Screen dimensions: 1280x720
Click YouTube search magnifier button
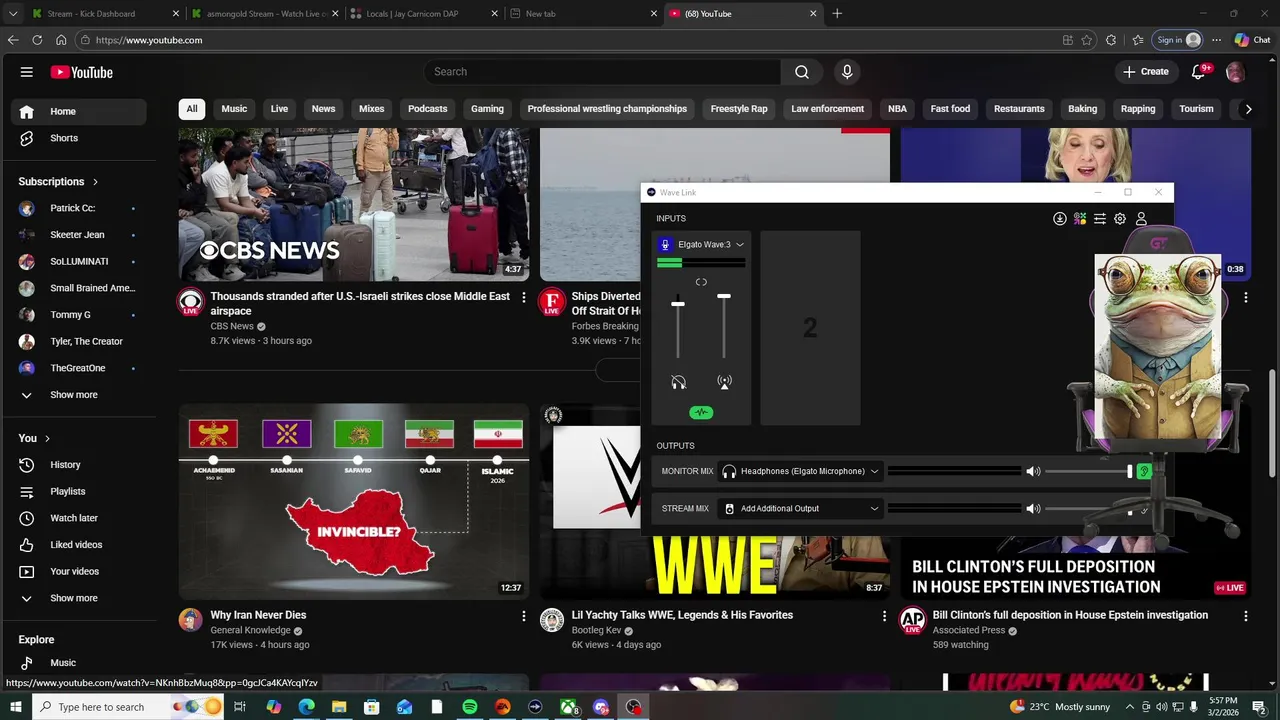click(802, 72)
